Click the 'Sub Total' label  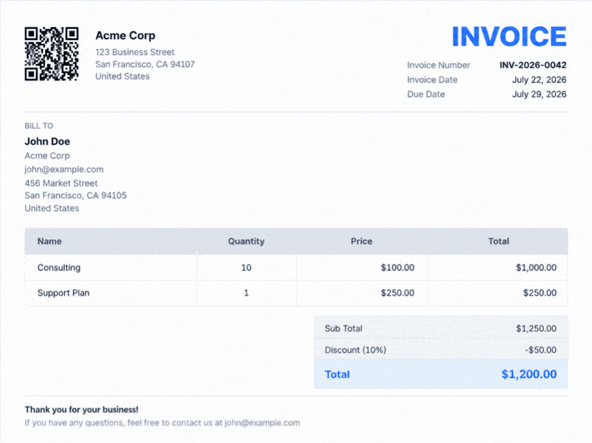click(343, 329)
